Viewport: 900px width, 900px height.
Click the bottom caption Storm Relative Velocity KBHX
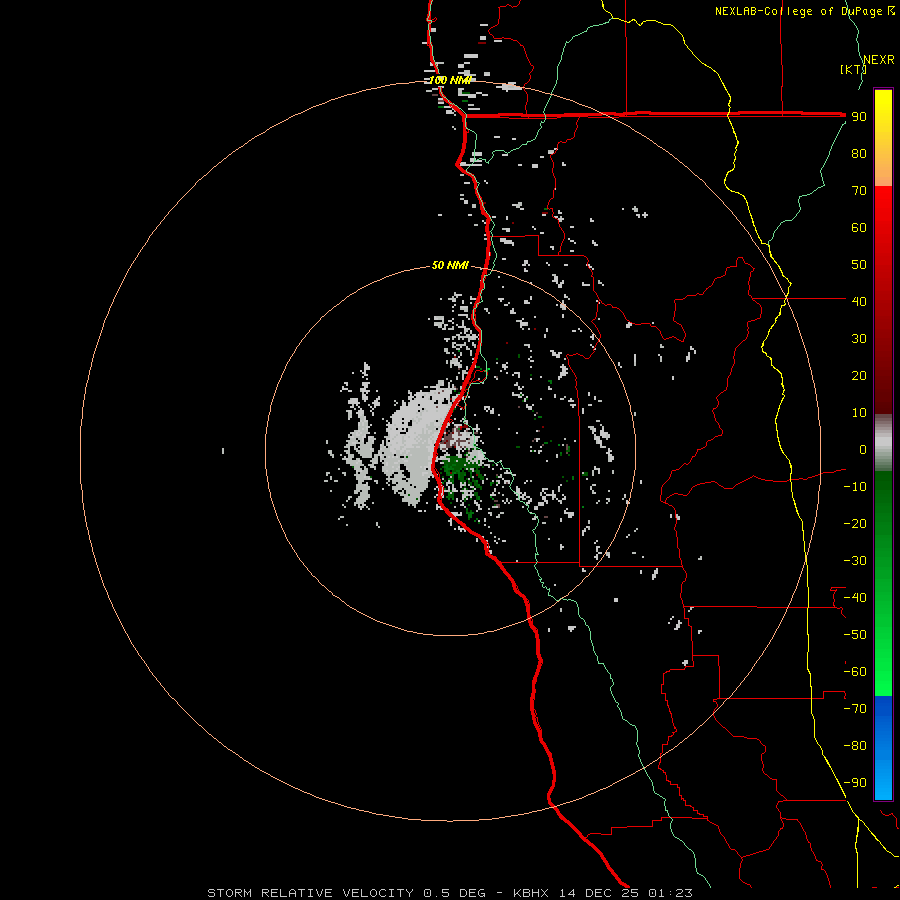[x=450, y=893]
